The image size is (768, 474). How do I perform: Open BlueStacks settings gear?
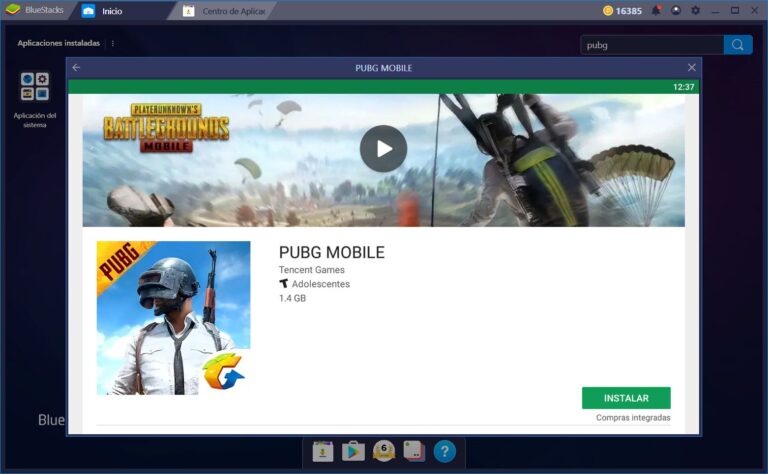point(695,10)
